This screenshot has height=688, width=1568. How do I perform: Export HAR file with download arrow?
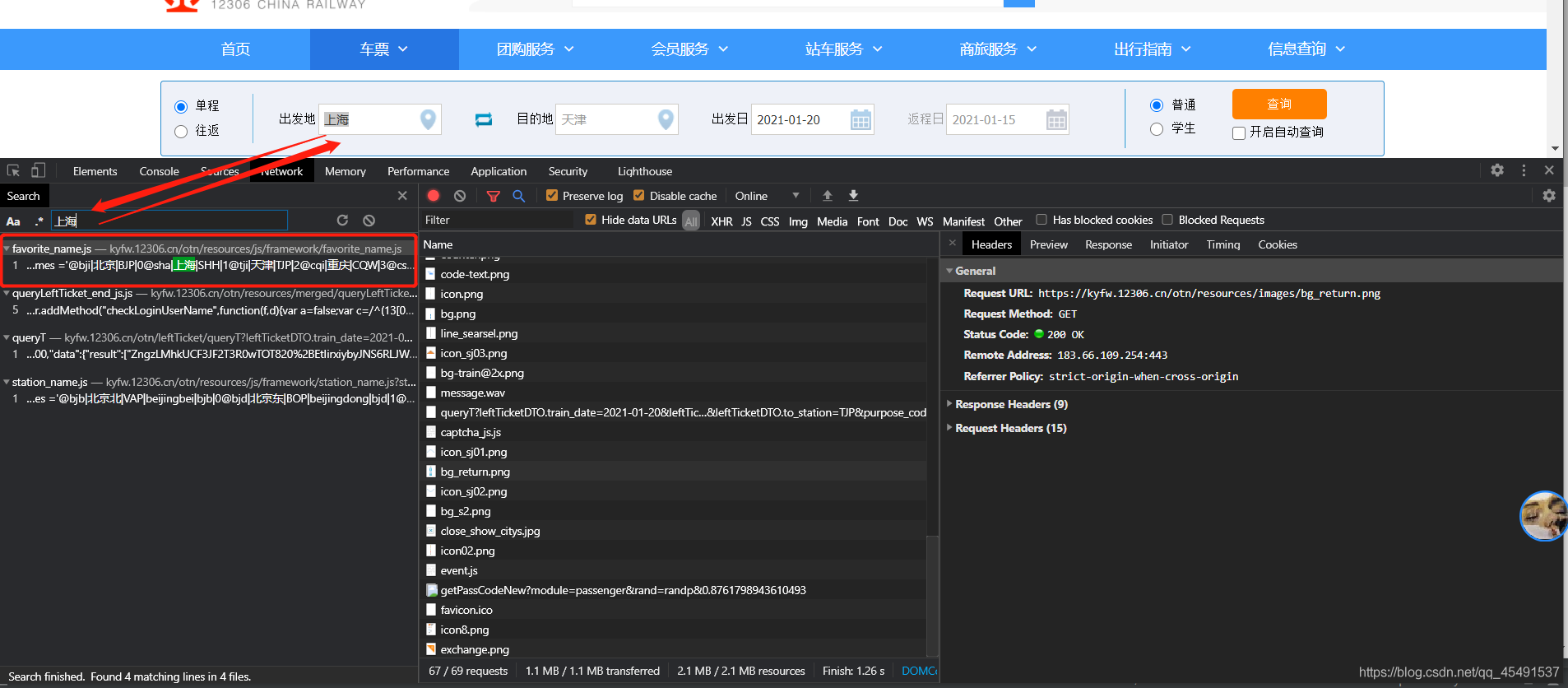coord(854,196)
